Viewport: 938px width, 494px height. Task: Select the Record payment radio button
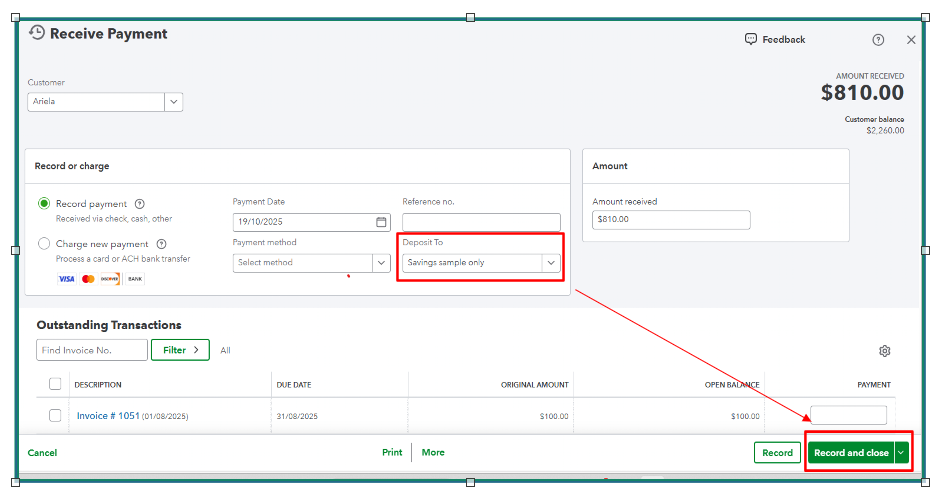coord(44,204)
